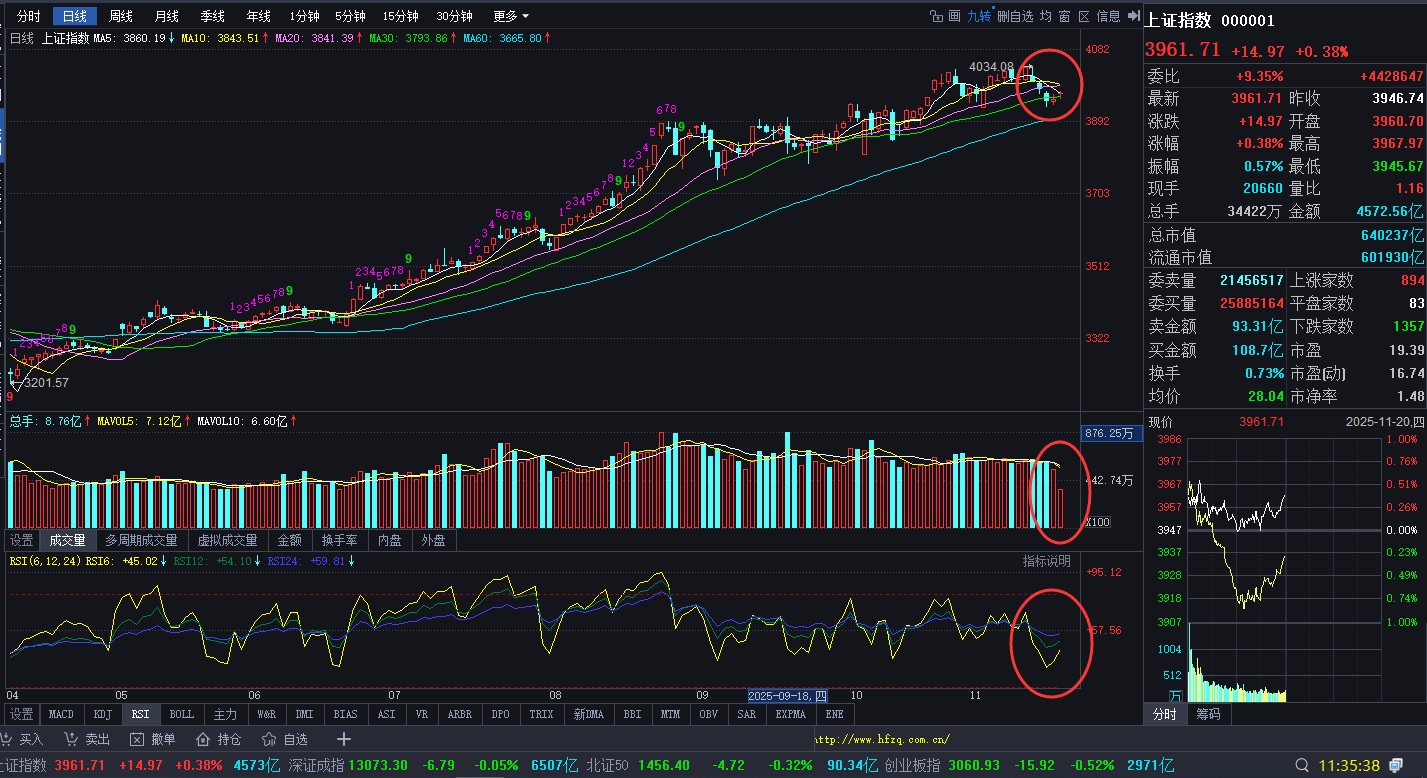The height and width of the screenshot is (778, 1427).
Task: Switch indicator to W&R
Action: (x=266, y=714)
